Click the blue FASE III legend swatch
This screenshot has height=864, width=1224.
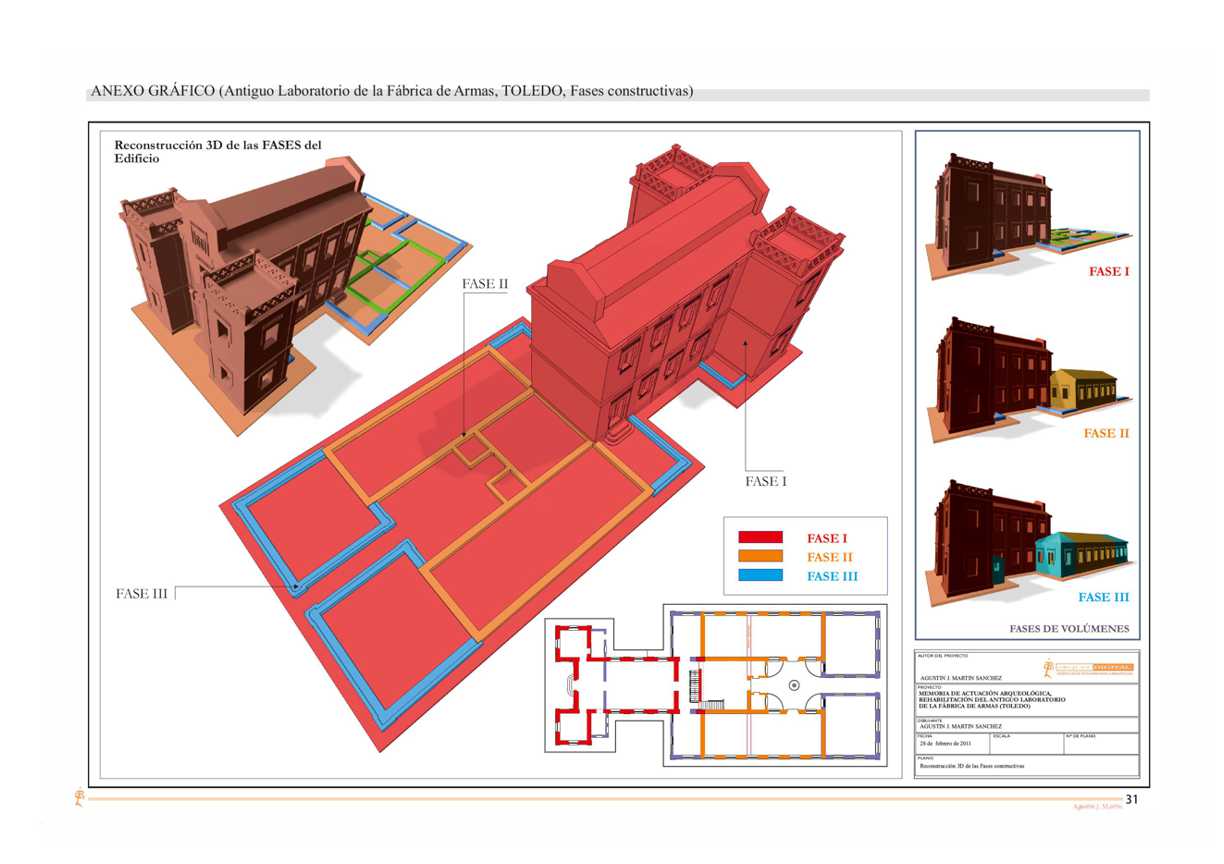click(x=760, y=576)
